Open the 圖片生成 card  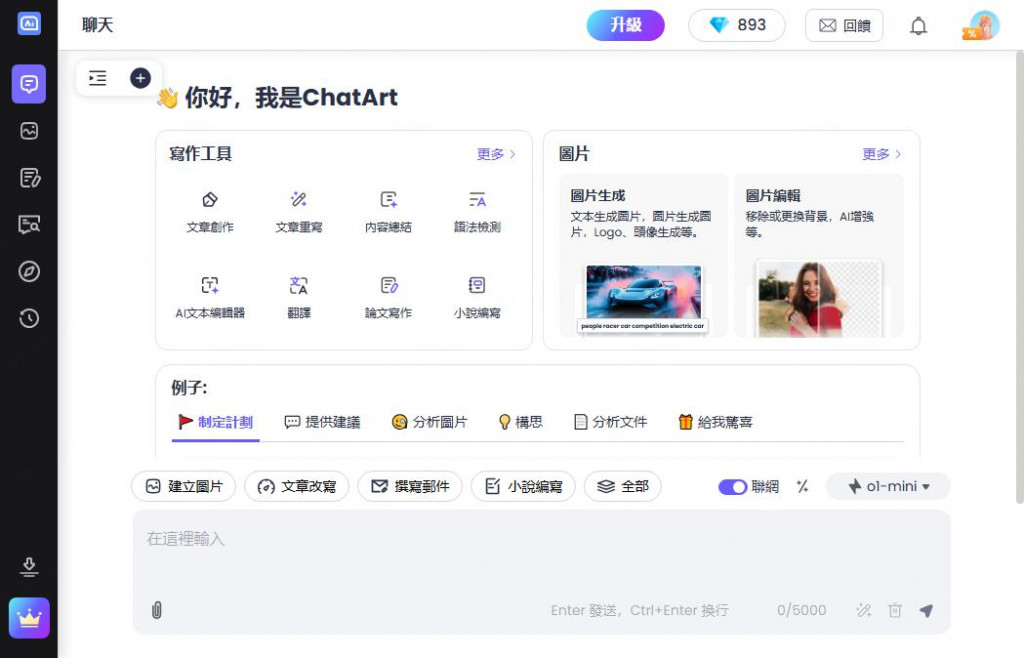click(x=643, y=256)
